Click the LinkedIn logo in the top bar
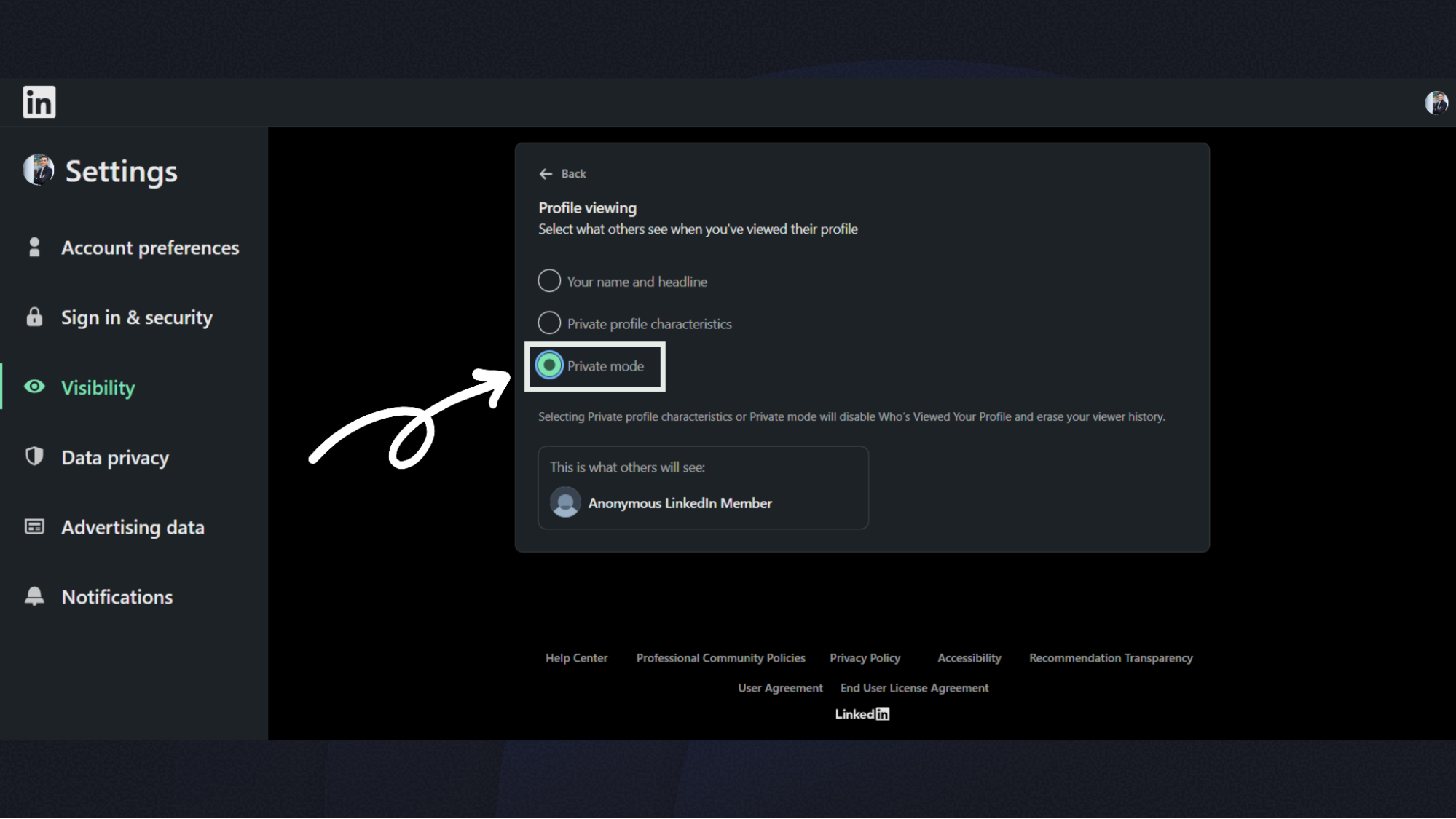 (39, 102)
